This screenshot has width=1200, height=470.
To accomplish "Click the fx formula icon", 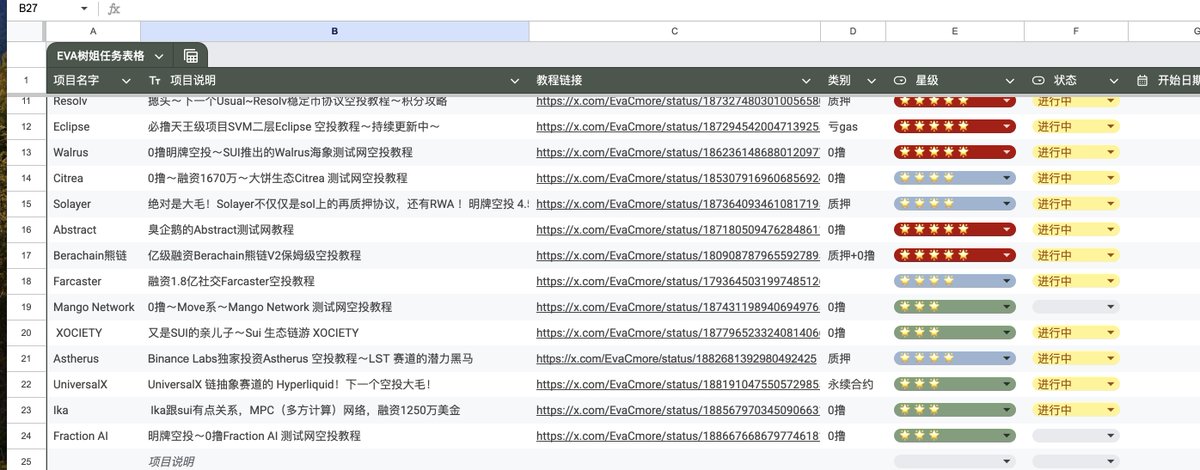I will pyautogui.click(x=114, y=8).
